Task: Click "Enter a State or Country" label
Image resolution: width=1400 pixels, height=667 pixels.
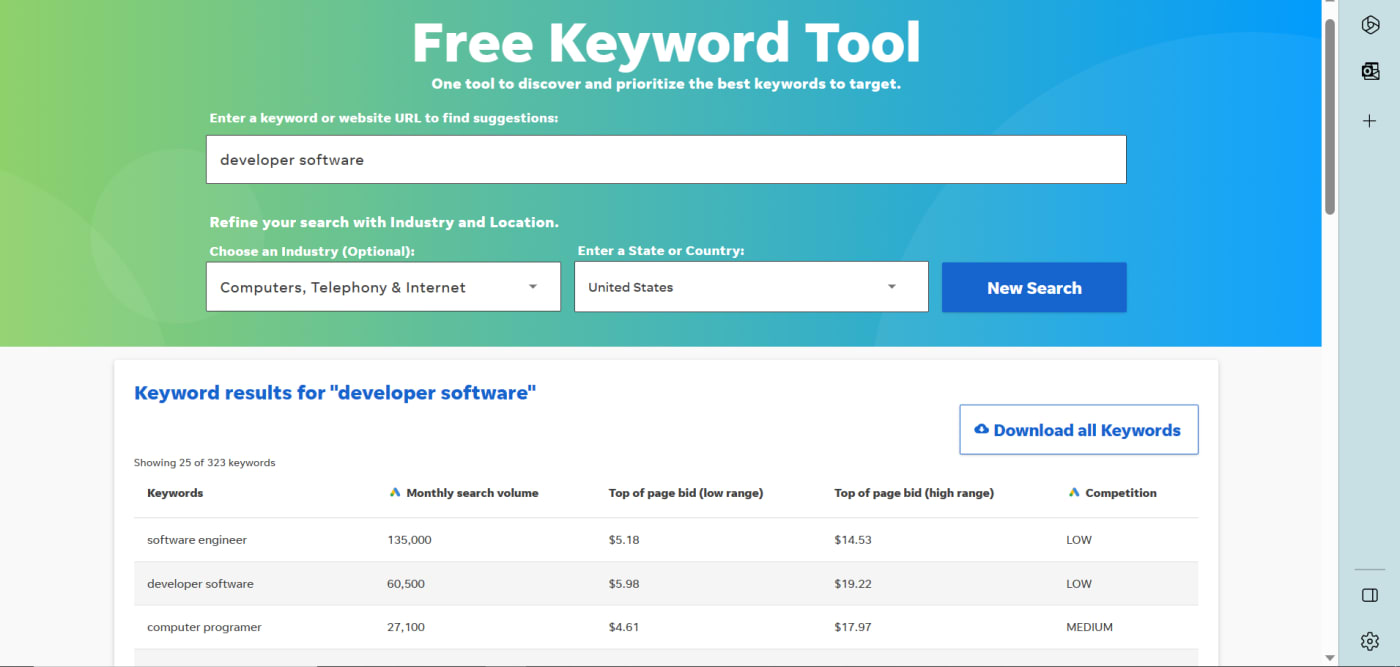Action: pyautogui.click(x=661, y=251)
